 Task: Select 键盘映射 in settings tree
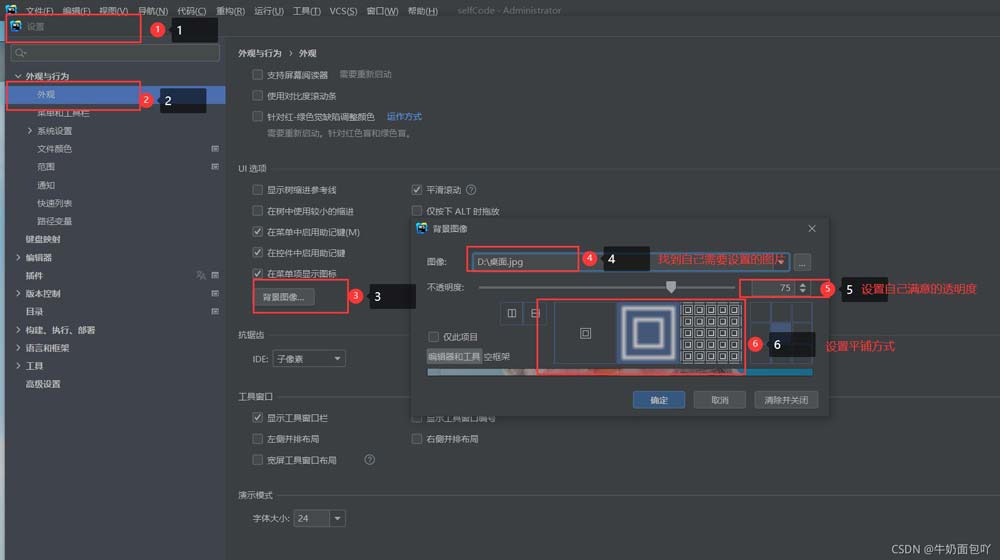click(x=43, y=239)
